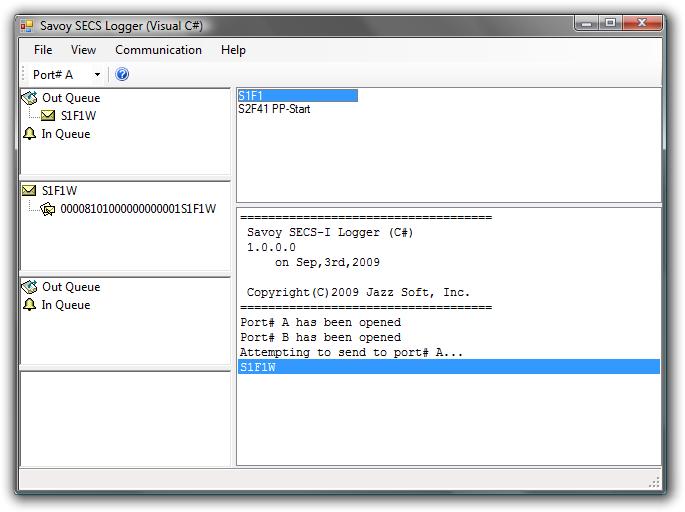The width and height of the screenshot is (685, 512).
Task: Click envelope icon of S1F1W root node
Action: tap(29, 190)
